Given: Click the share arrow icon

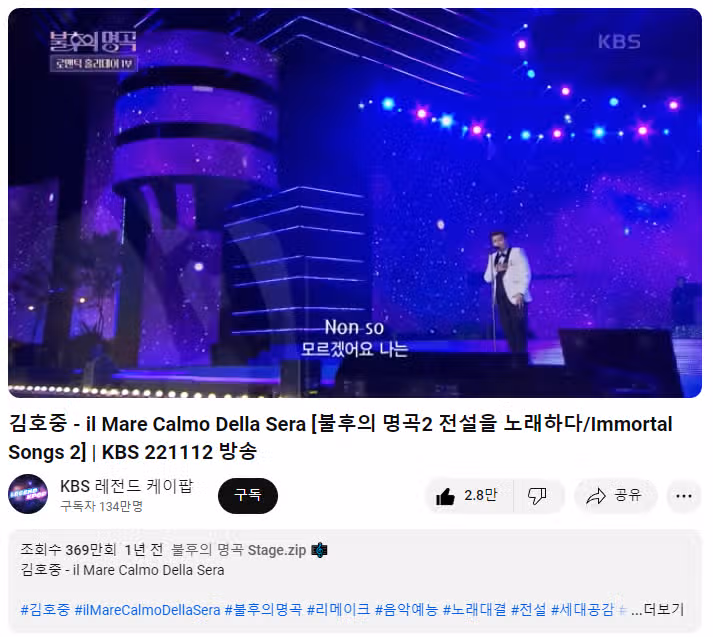Looking at the screenshot, I should click(x=596, y=496).
